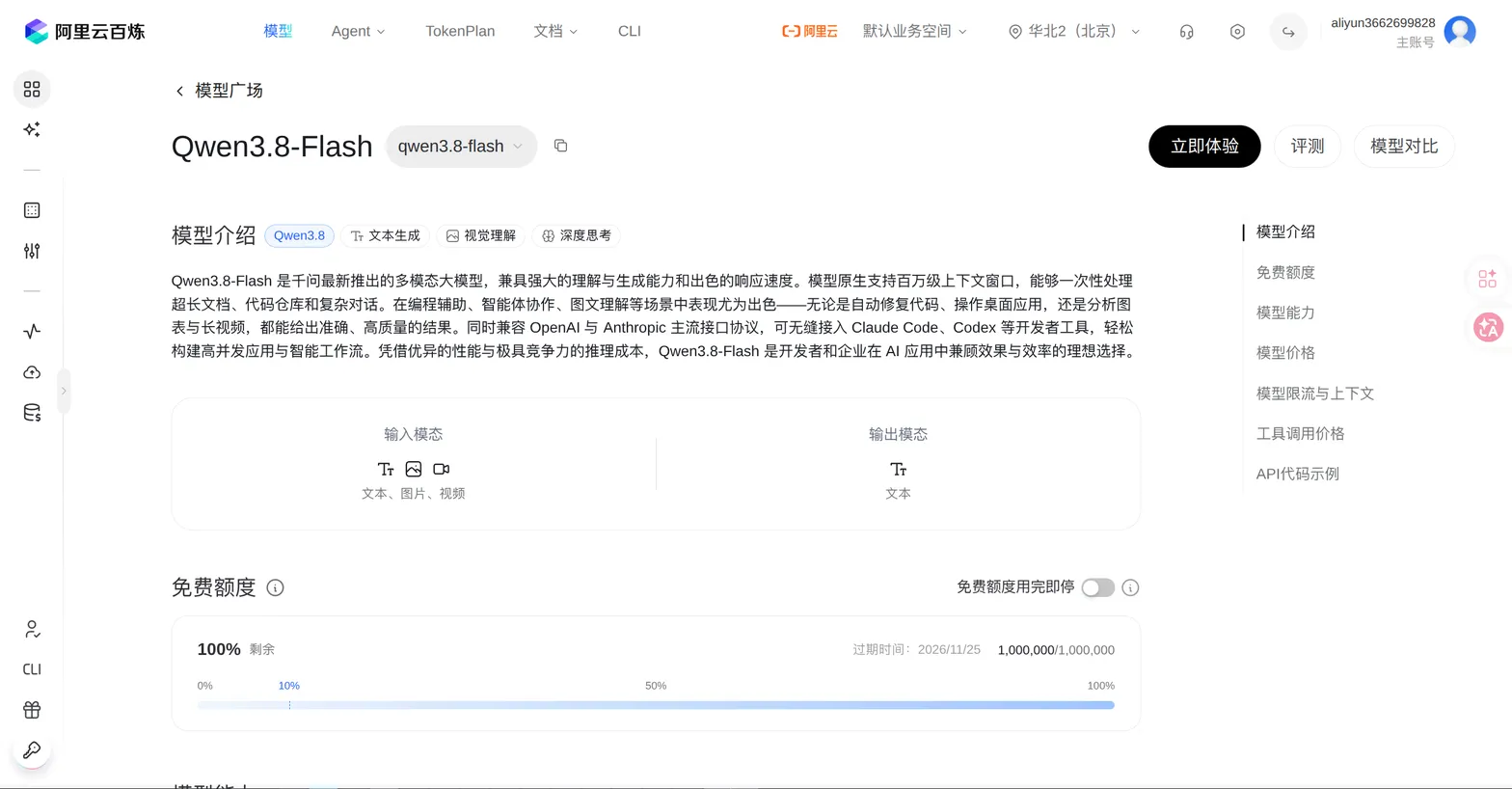Image resolution: width=1512 pixels, height=789 pixels.
Task: Open the database billing sidebar icon
Action: point(32,413)
